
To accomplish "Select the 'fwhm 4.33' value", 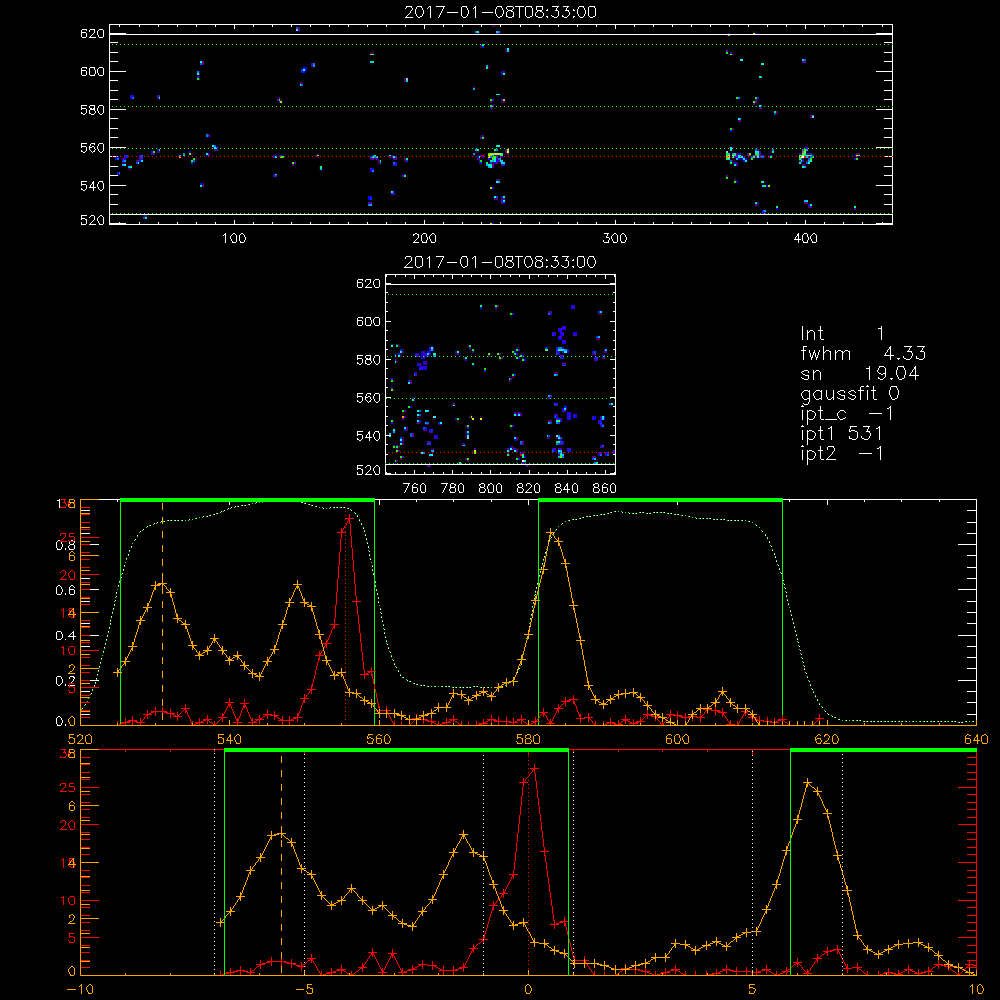I will pos(863,353).
